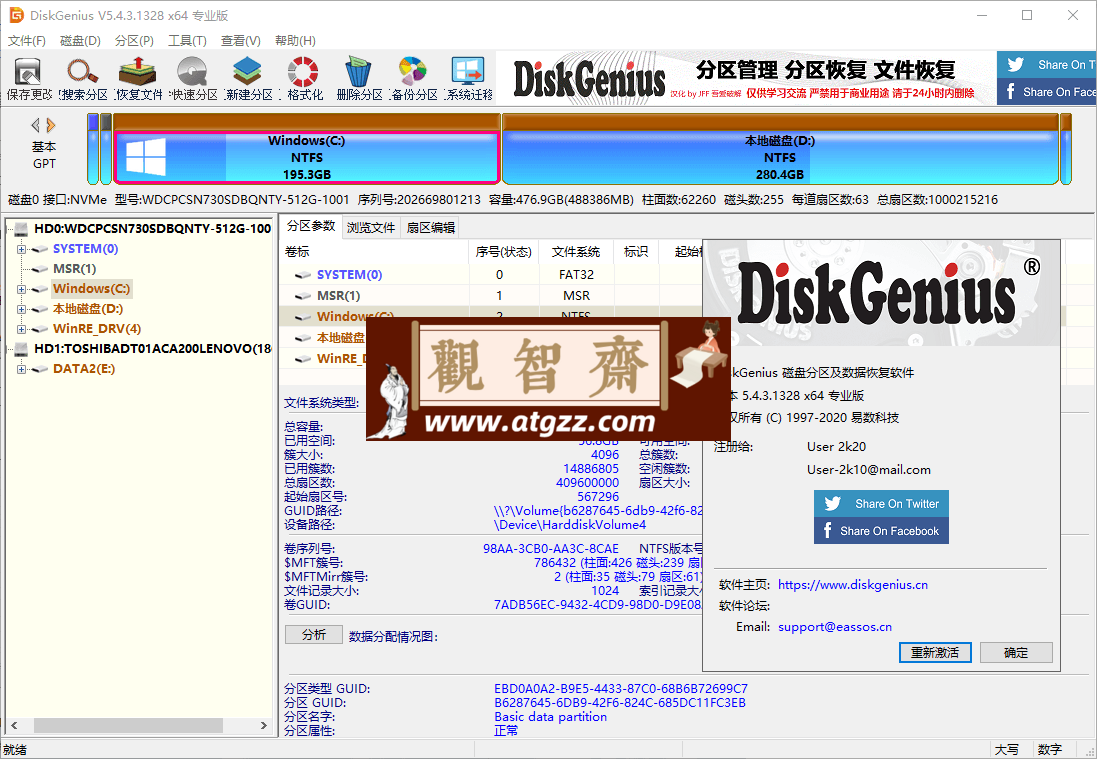Expand Windows(C:) tree node
This screenshot has width=1097, height=759.
(x=21, y=289)
